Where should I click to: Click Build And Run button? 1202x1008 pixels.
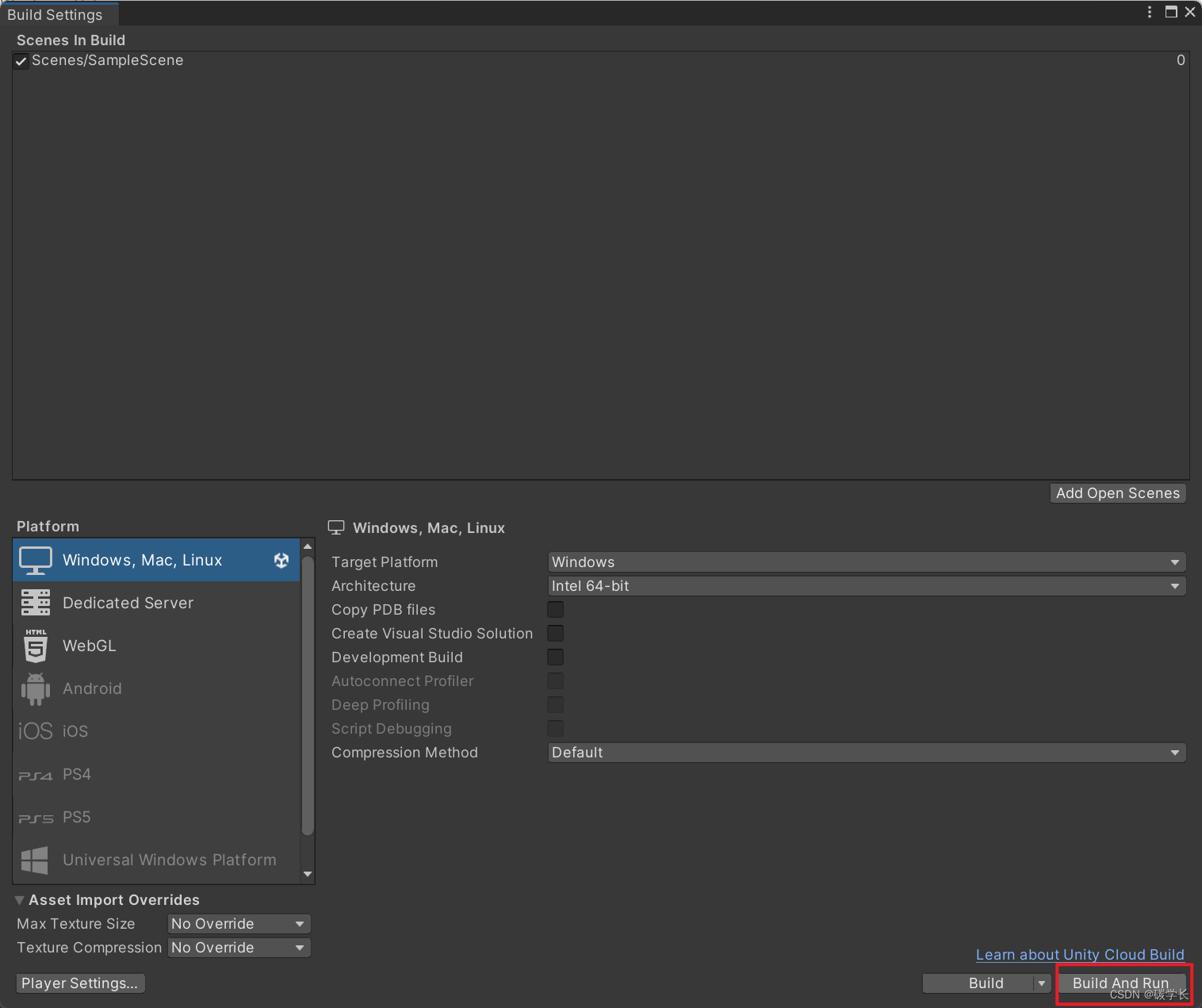[x=1121, y=983]
